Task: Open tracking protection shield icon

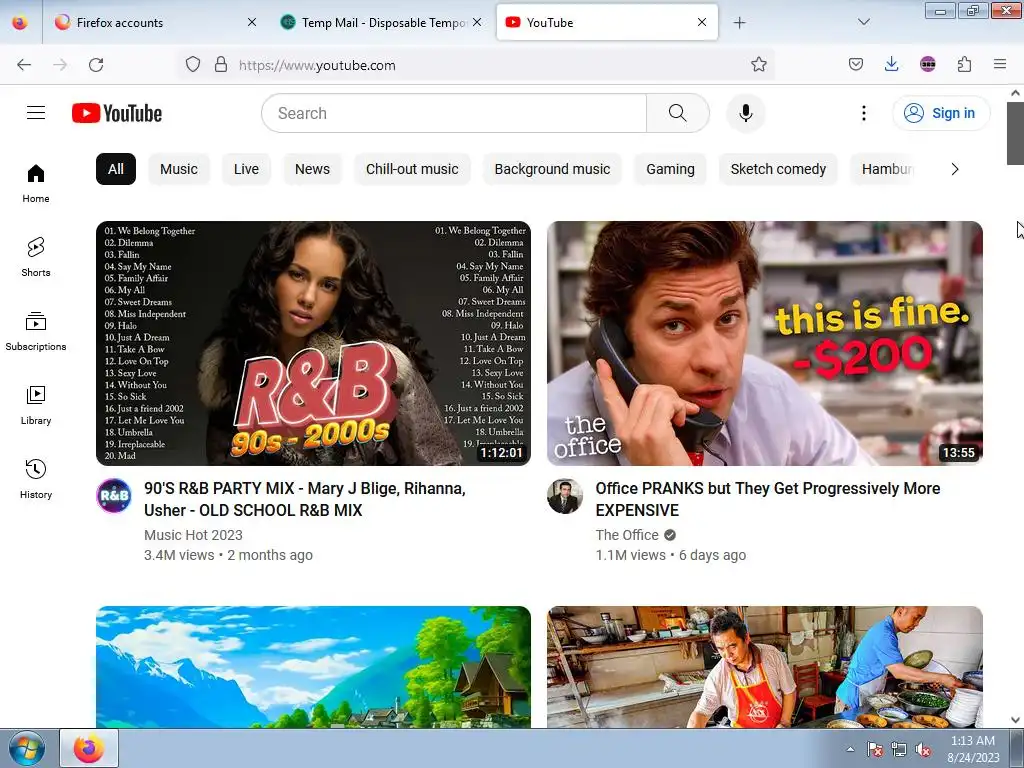Action: (x=193, y=64)
